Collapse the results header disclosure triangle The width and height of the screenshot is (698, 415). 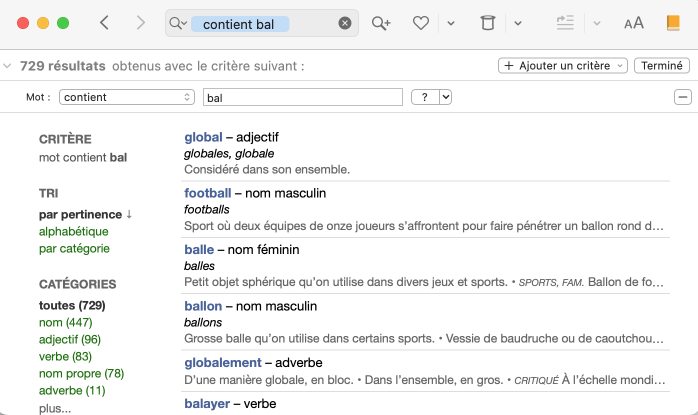point(8,66)
